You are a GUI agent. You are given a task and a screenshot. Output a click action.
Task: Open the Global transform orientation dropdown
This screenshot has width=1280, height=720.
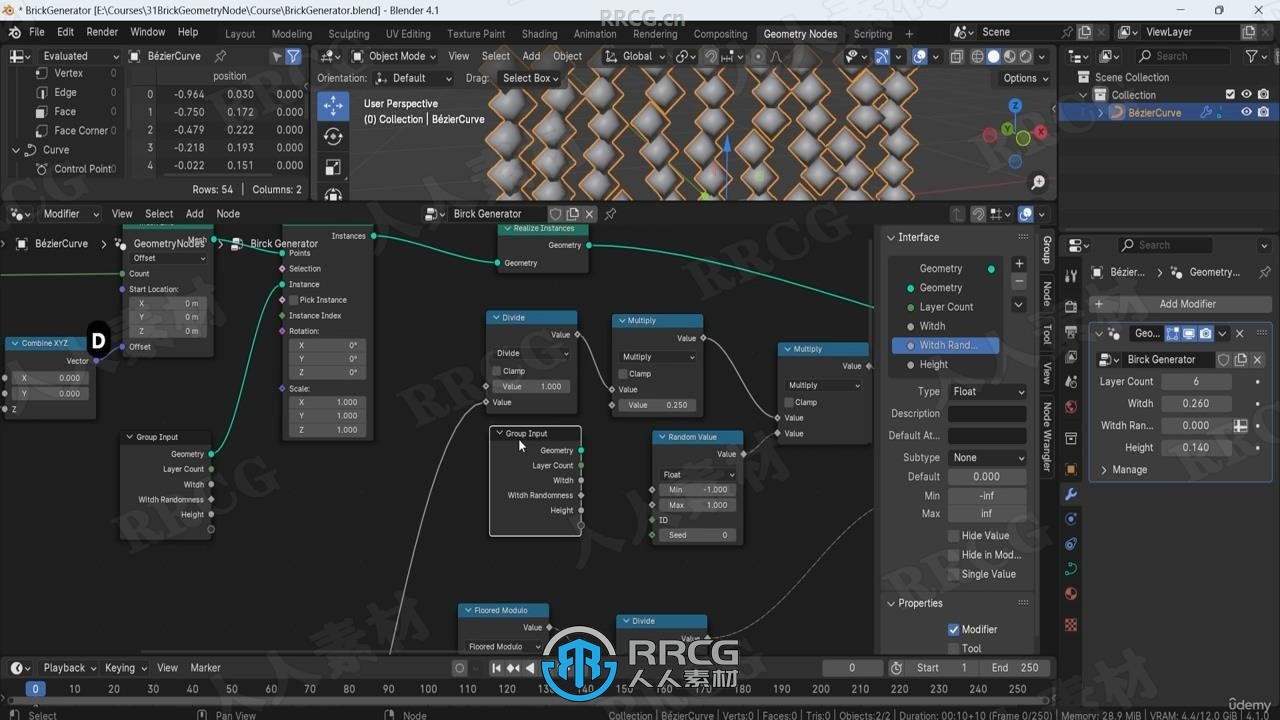tap(635, 56)
